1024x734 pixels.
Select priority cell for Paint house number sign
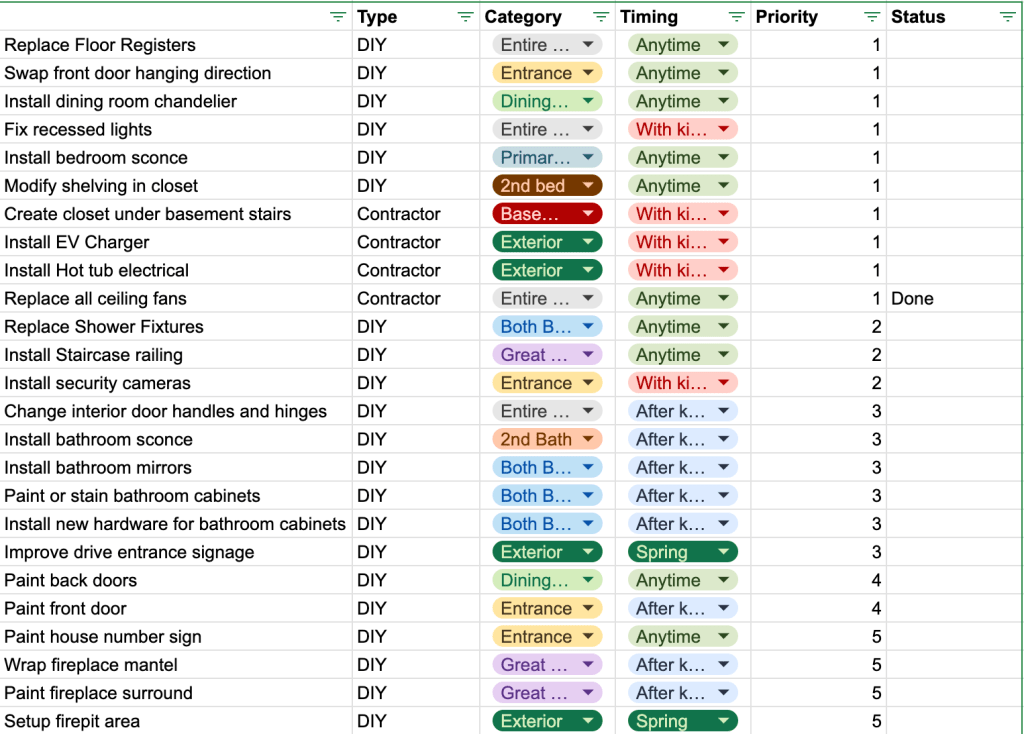click(x=820, y=636)
